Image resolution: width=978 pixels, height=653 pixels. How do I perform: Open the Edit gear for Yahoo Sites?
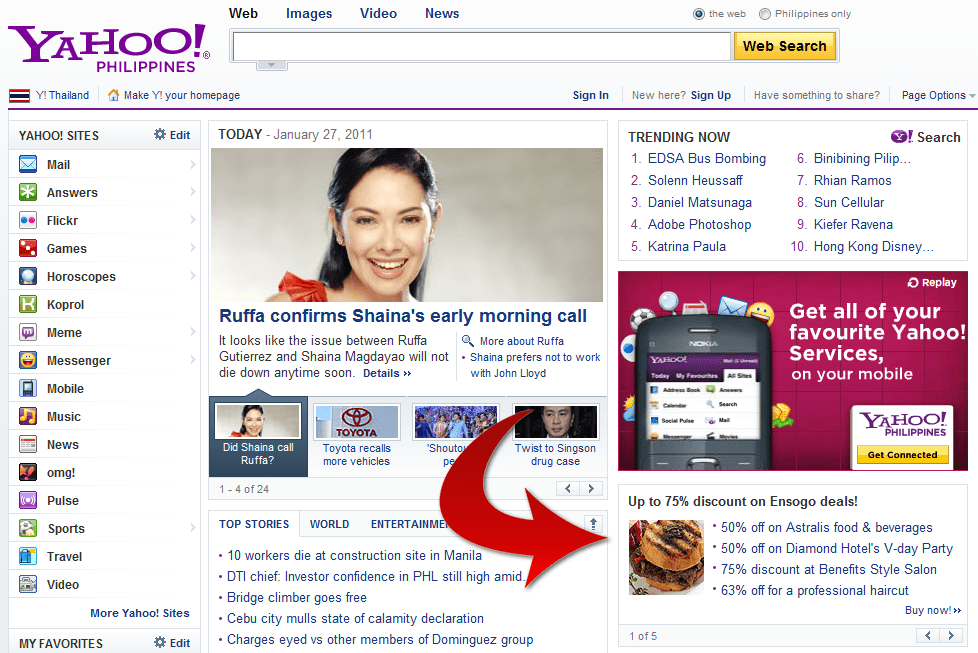click(x=158, y=135)
